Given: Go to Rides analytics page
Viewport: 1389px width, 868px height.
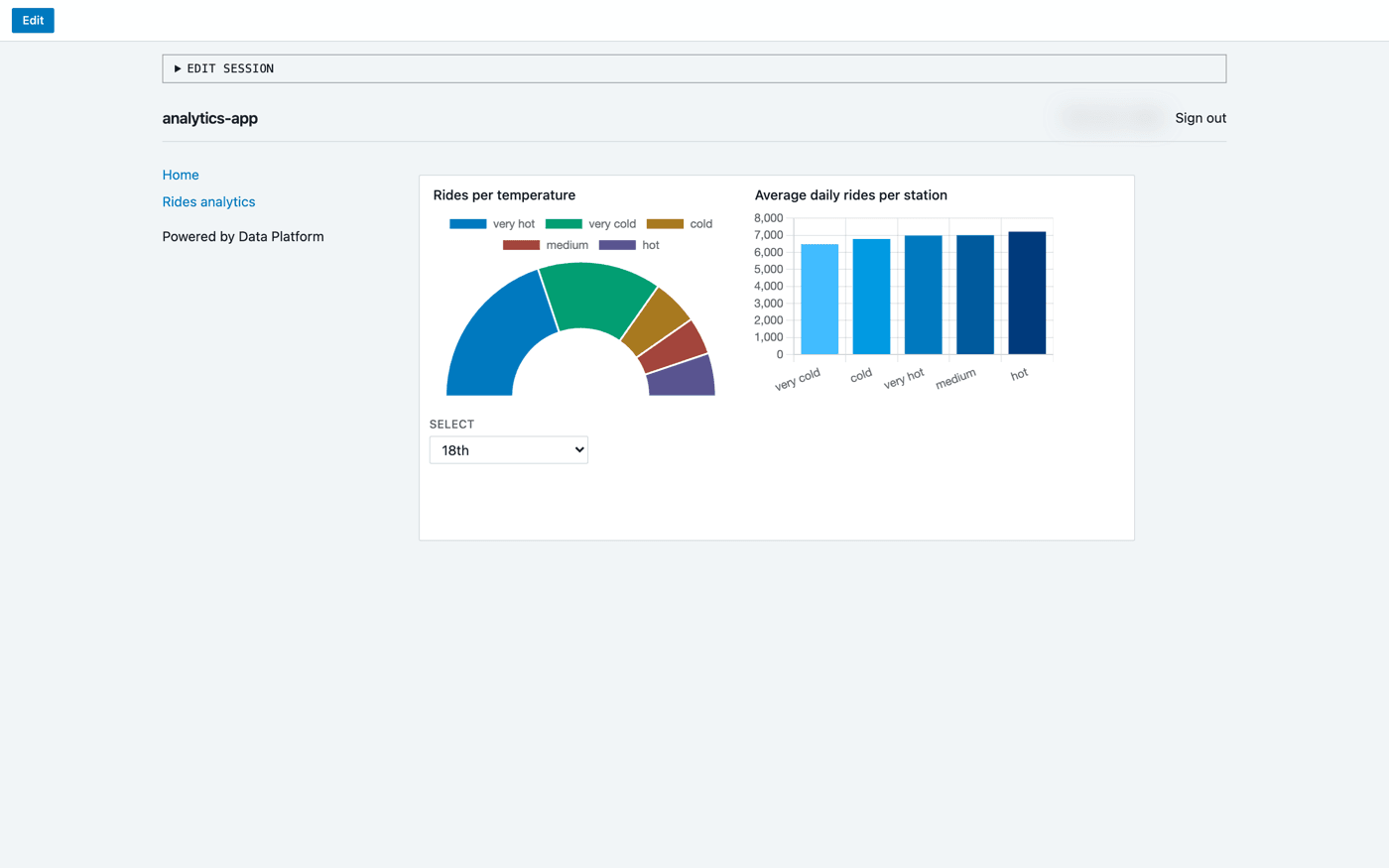Looking at the screenshot, I should coord(208,201).
